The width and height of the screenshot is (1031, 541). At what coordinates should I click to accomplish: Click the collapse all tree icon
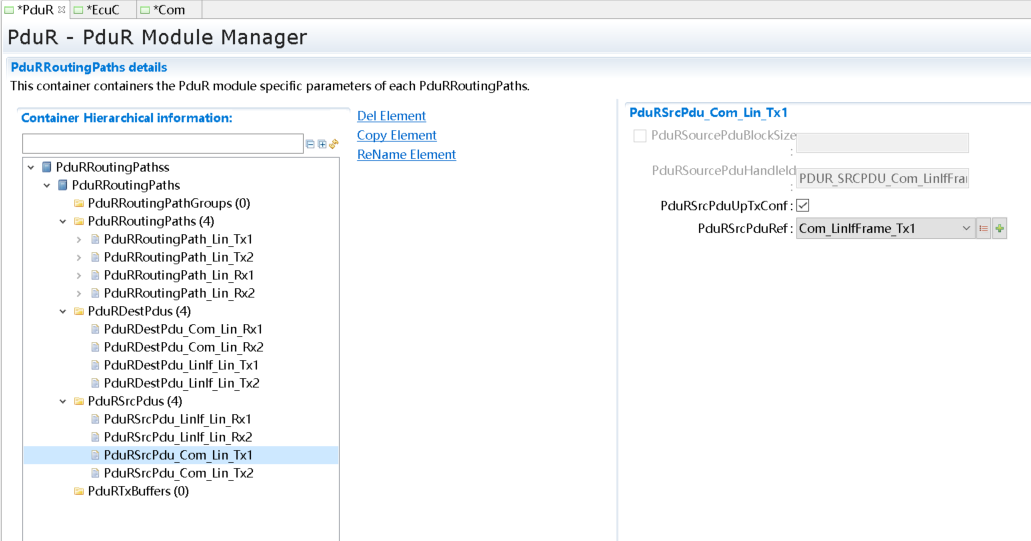[x=310, y=144]
